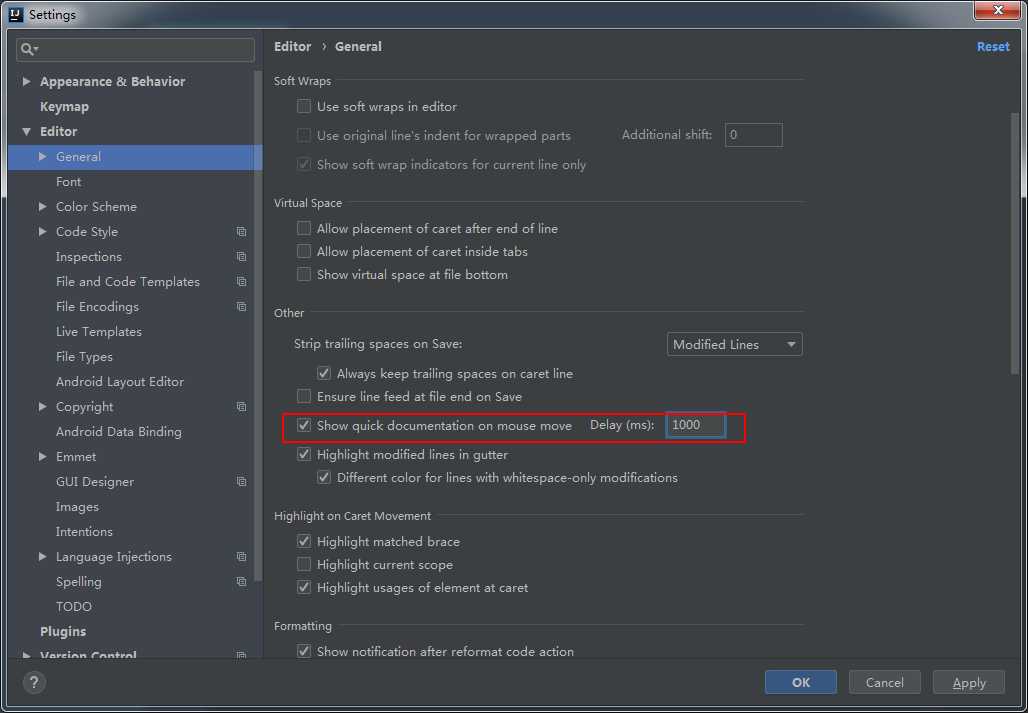Expand the Language Injections node
The height and width of the screenshot is (713, 1028).
(x=43, y=556)
